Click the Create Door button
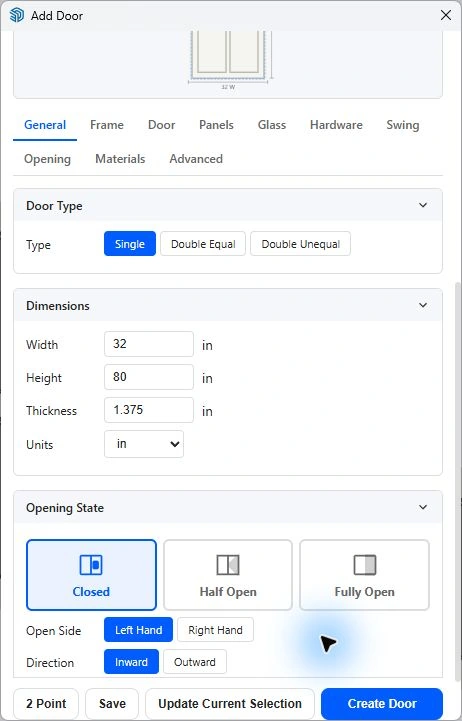 click(x=382, y=704)
